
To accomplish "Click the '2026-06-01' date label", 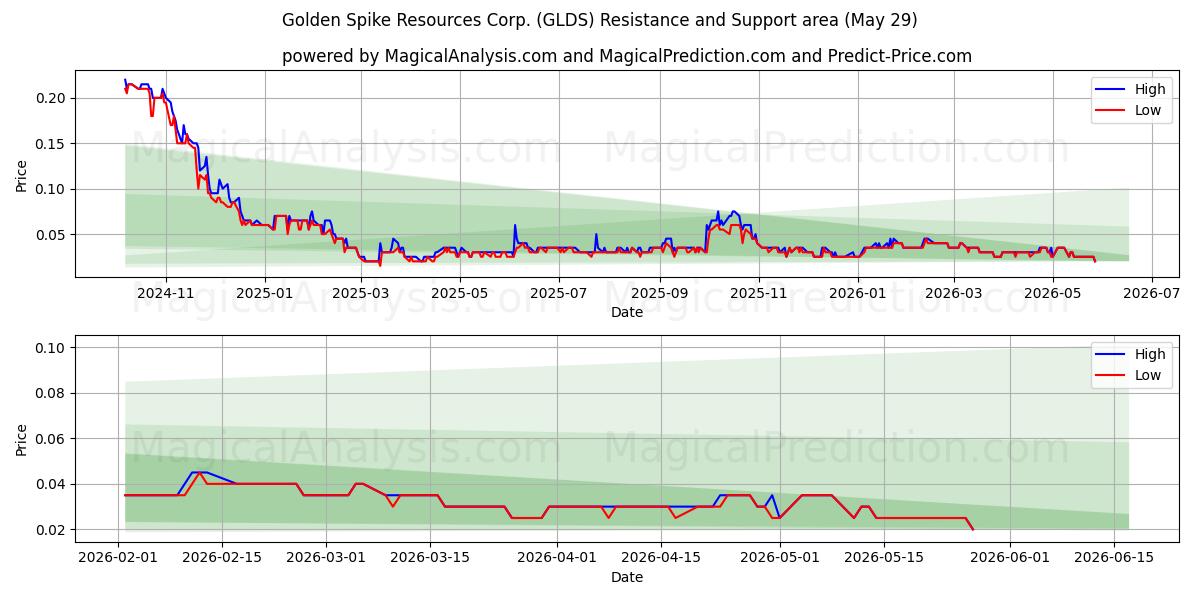I will click(x=1010, y=559).
